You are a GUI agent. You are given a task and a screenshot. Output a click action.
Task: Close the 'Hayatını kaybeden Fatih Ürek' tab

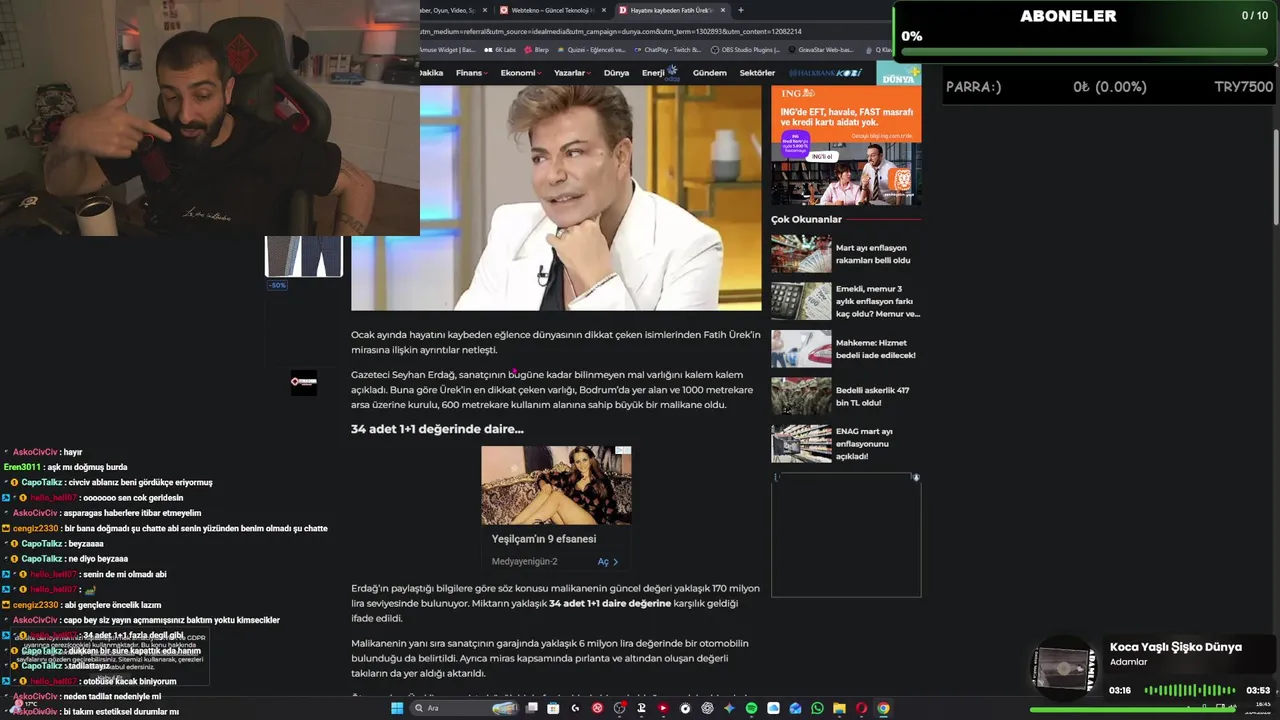pos(722,10)
